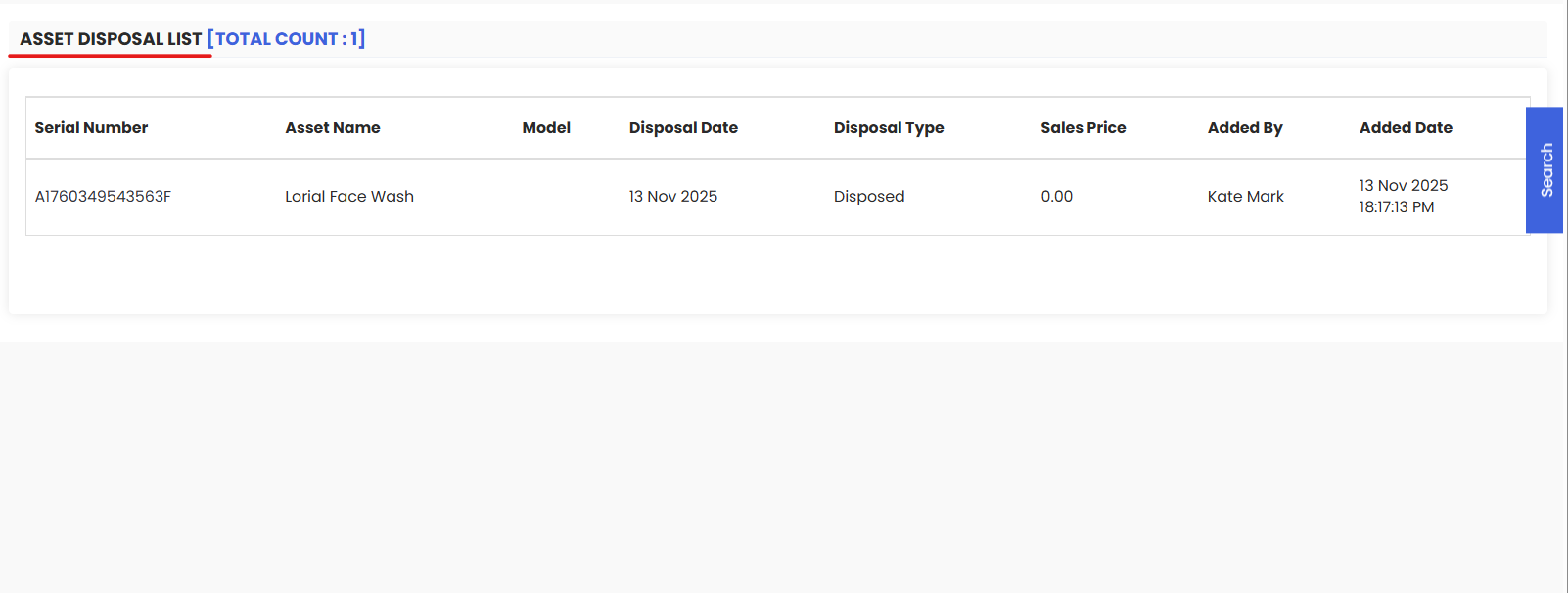Click the Asset Disposal List heading

111,39
